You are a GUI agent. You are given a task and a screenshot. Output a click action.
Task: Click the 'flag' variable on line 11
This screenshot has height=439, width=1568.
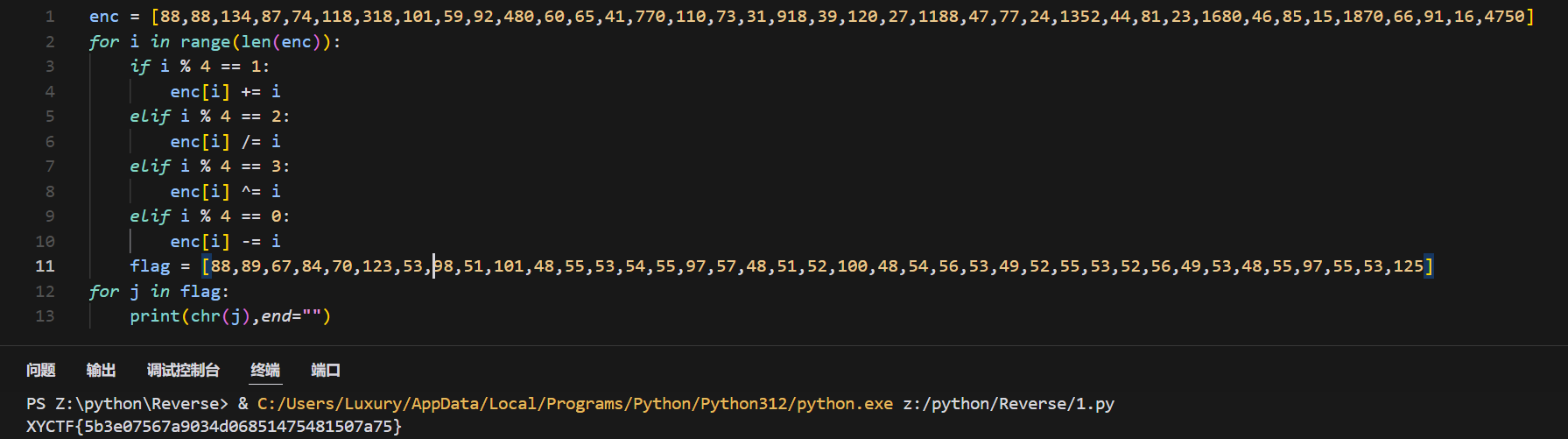150,266
